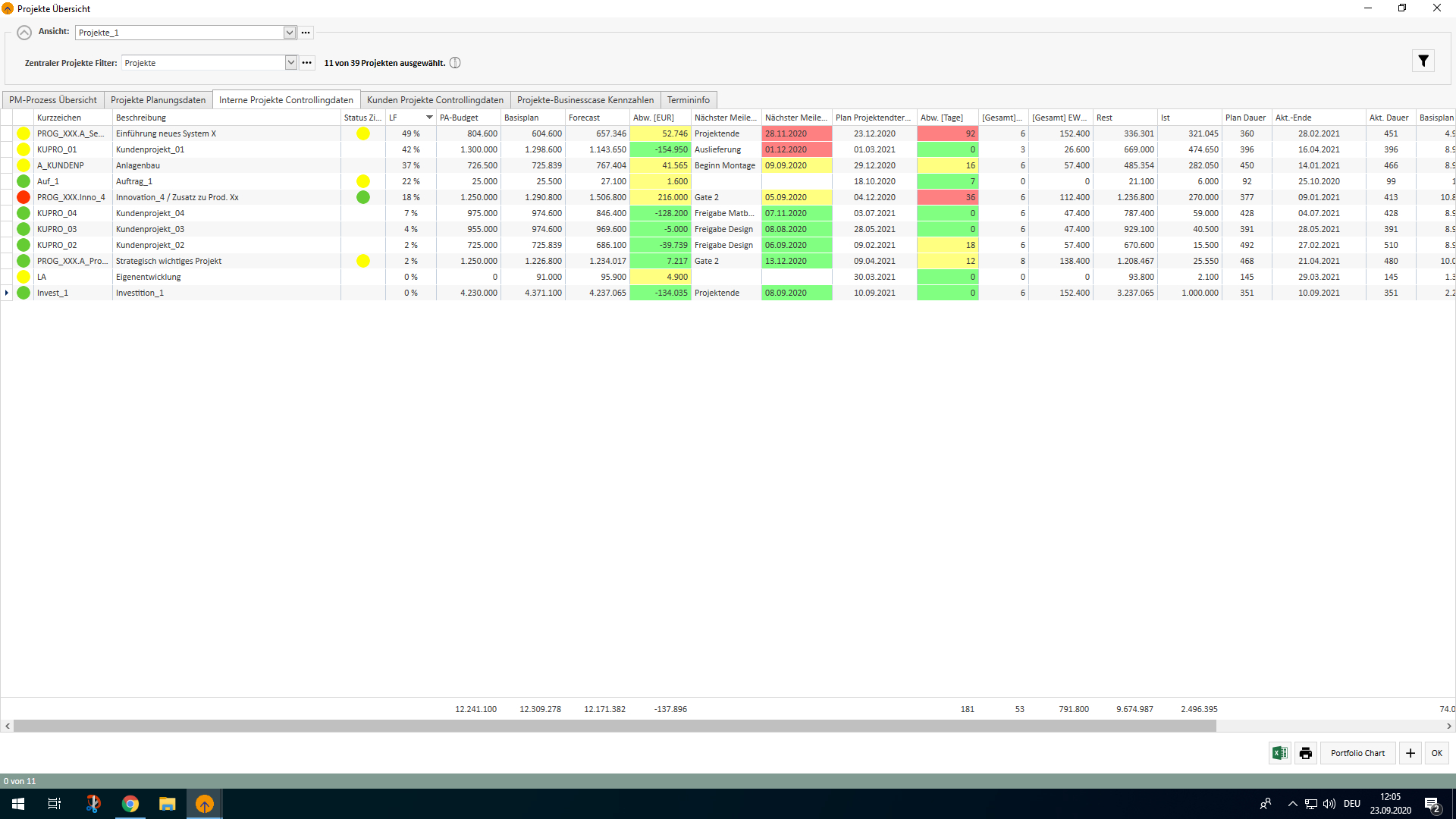Click the plus icon to add an entry
The height and width of the screenshot is (819, 1456).
pyautogui.click(x=1410, y=753)
